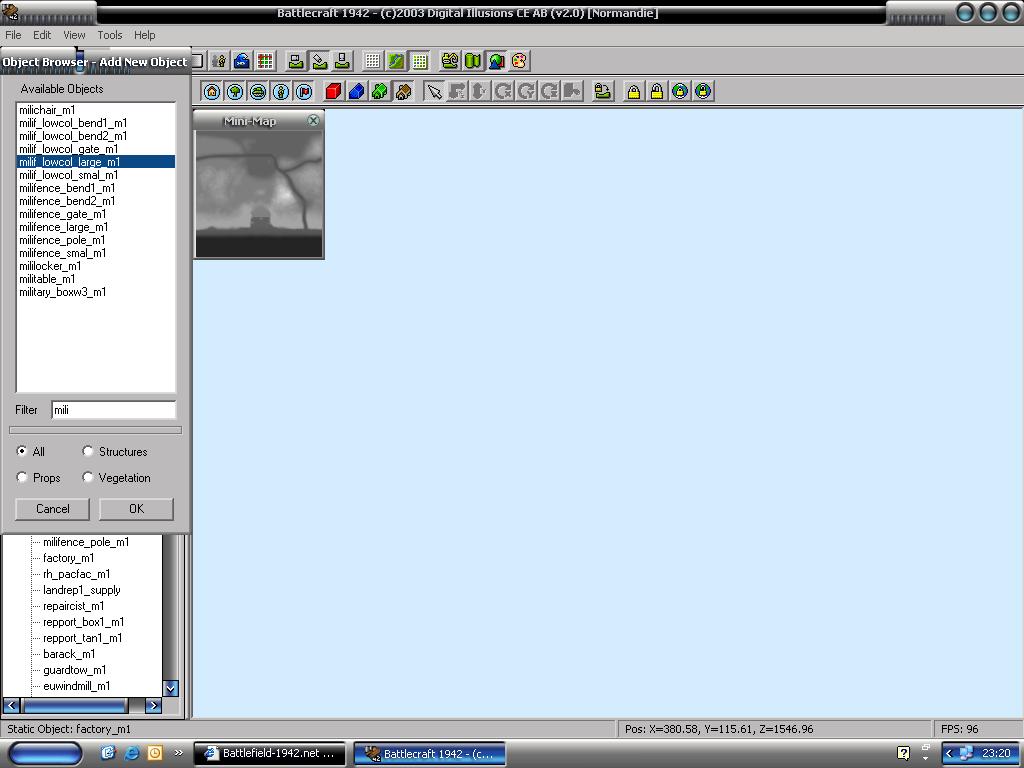Select landrep1_supply in the object tree
This screenshot has width=1024, height=768.
82,590
